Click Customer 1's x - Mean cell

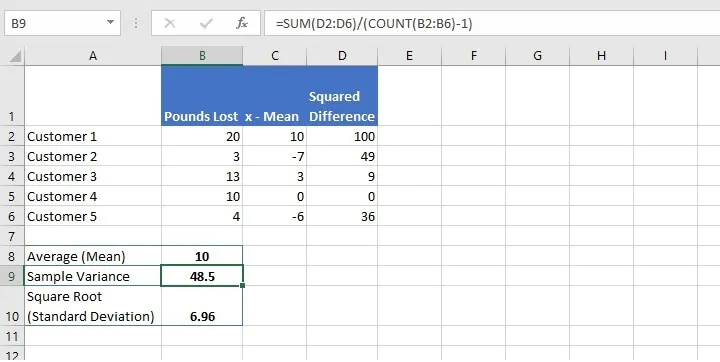pyautogui.click(x=275, y=136)
